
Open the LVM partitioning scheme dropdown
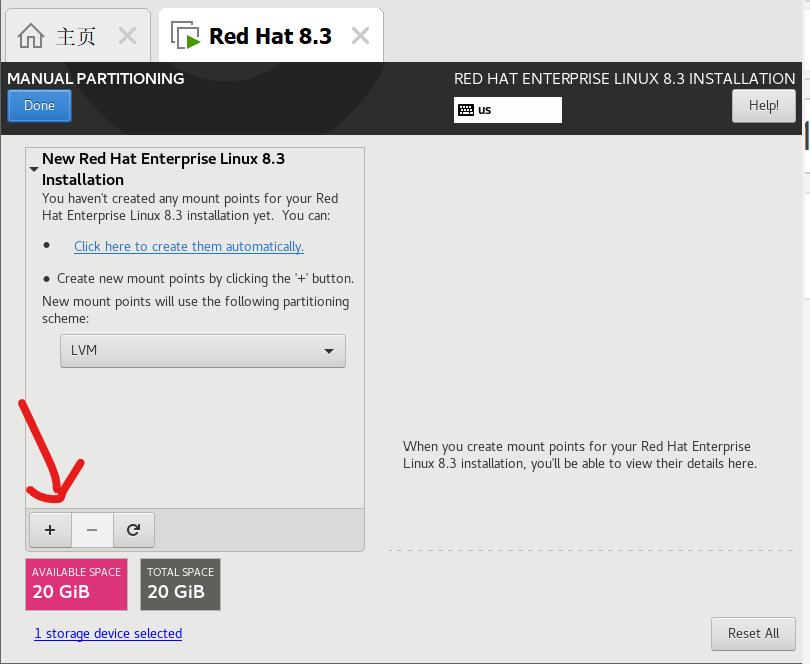click(x=202, y=351)
